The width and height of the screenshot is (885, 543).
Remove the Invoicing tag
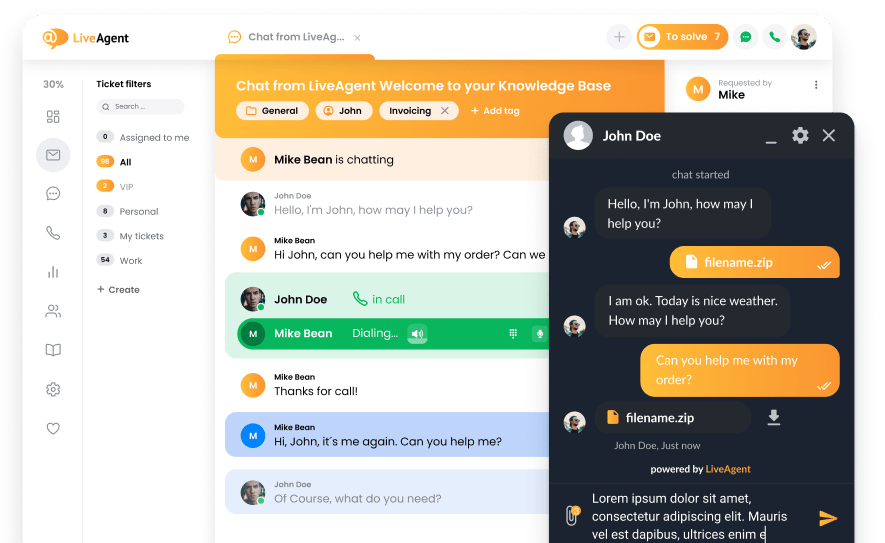(445, 111)
